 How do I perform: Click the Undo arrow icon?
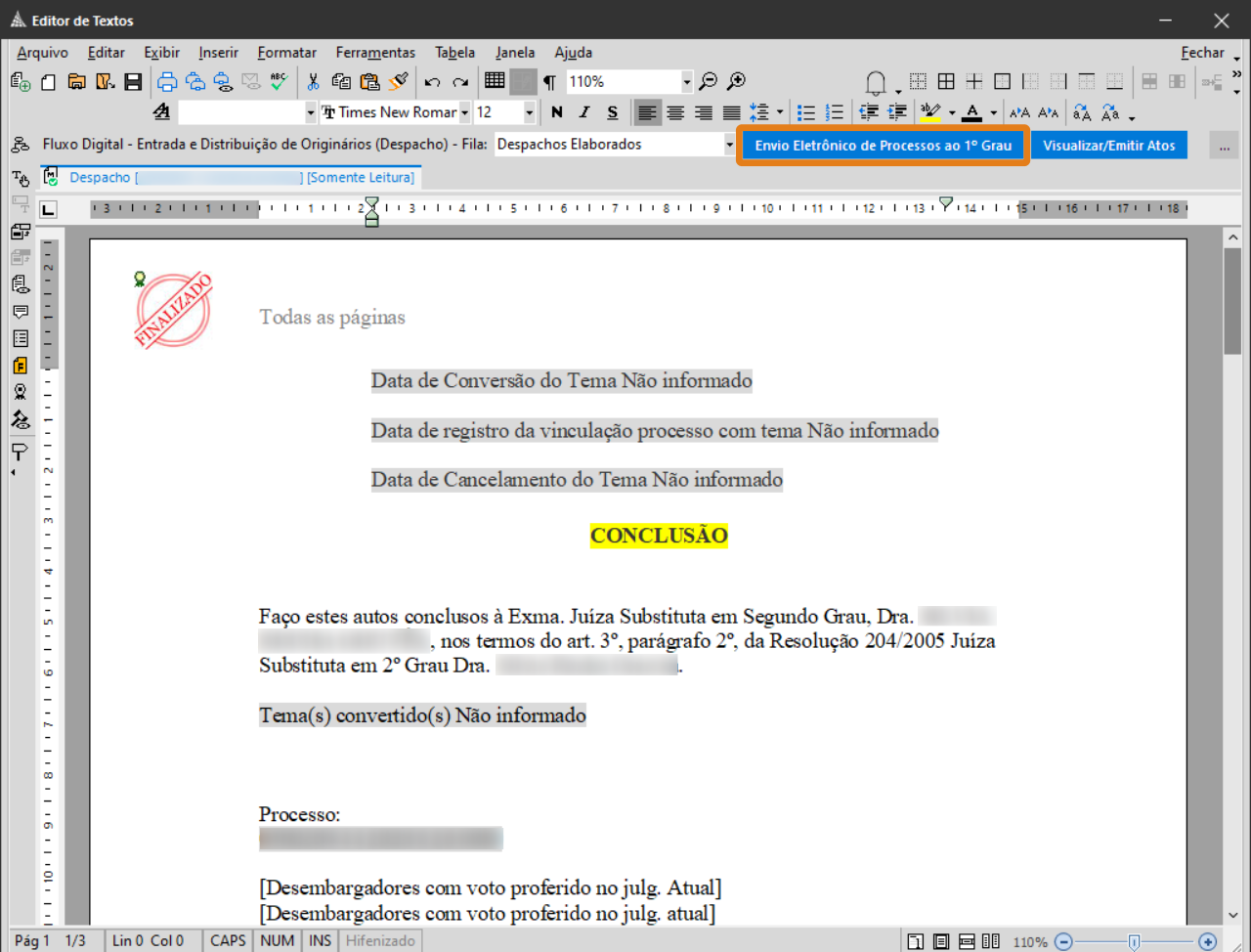432,82
